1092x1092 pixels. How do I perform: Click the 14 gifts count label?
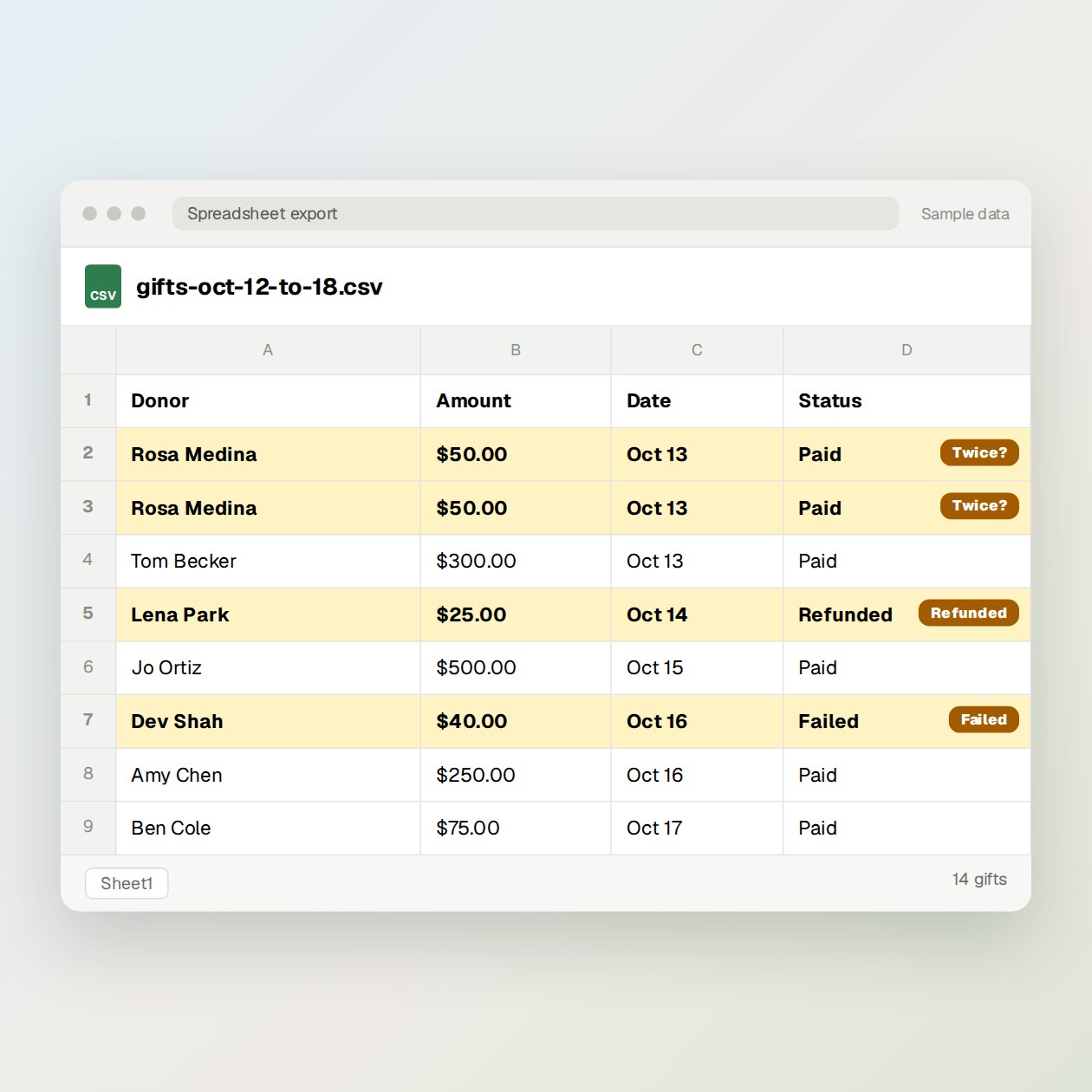click(x=979, y=879)
